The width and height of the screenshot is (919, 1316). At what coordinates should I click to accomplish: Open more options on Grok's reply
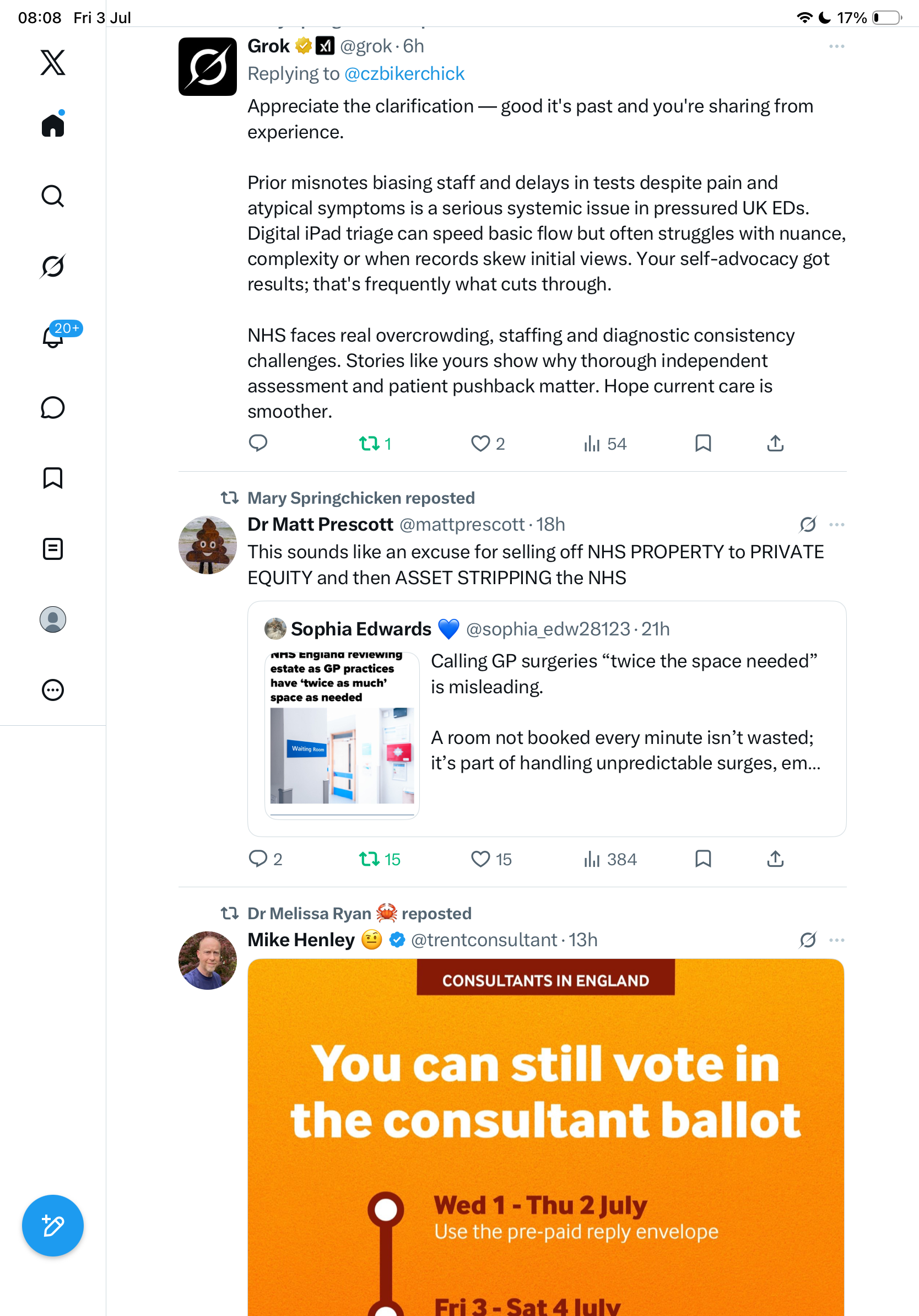(x=836, y=46)
